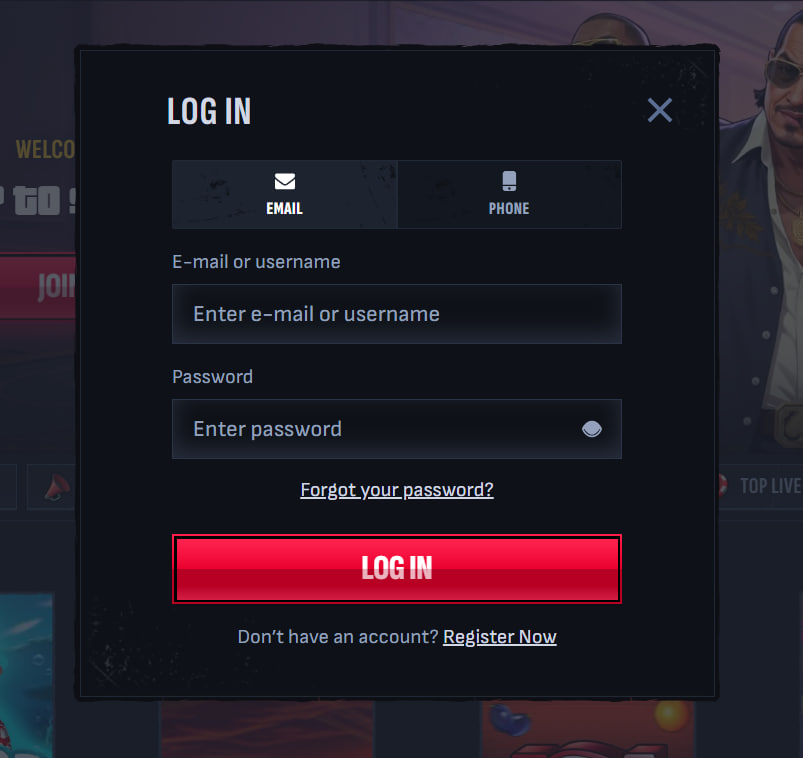Follow the Register Now link
803x758 pixels.
point(500,637)
